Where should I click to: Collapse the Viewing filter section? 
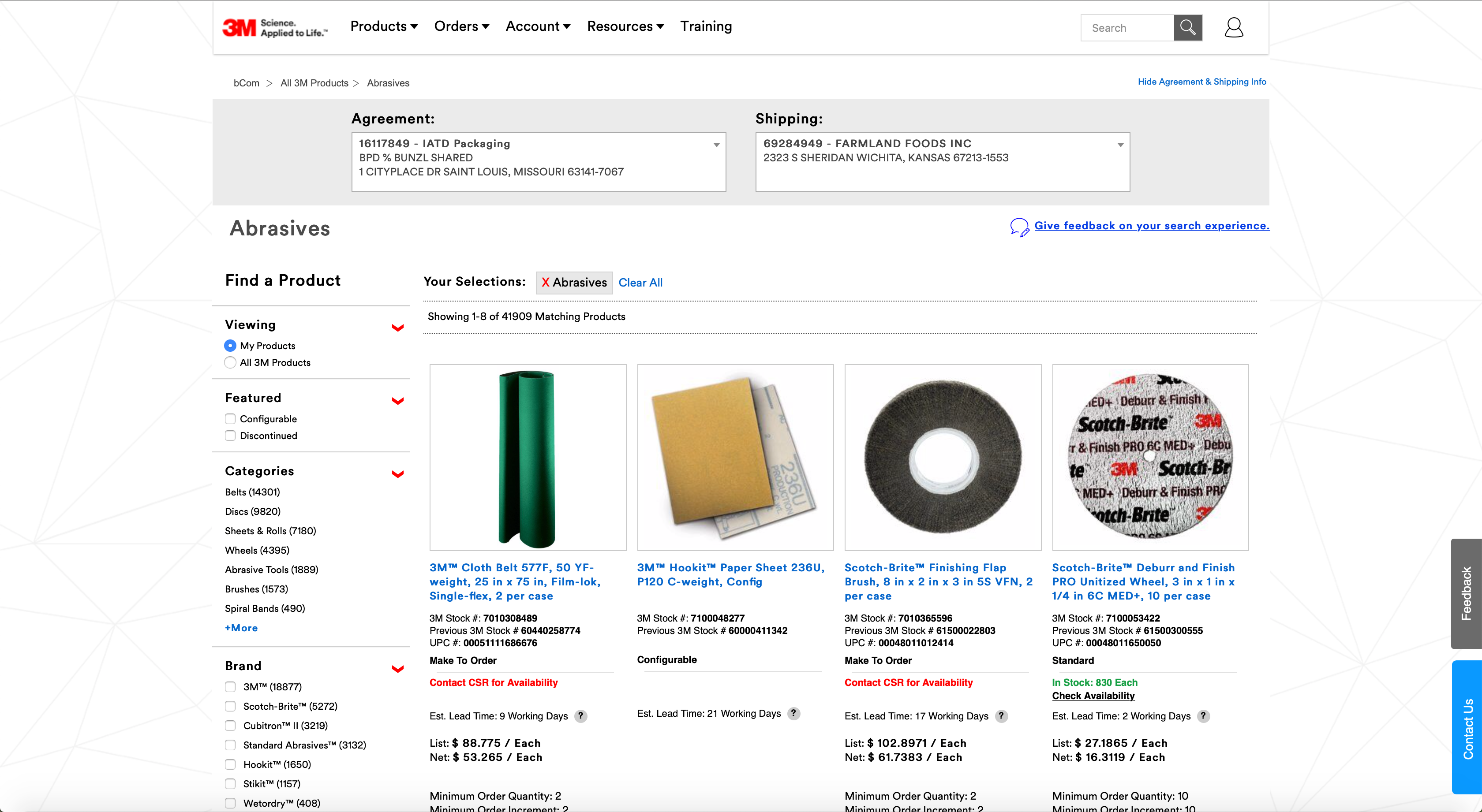[397, 327]
